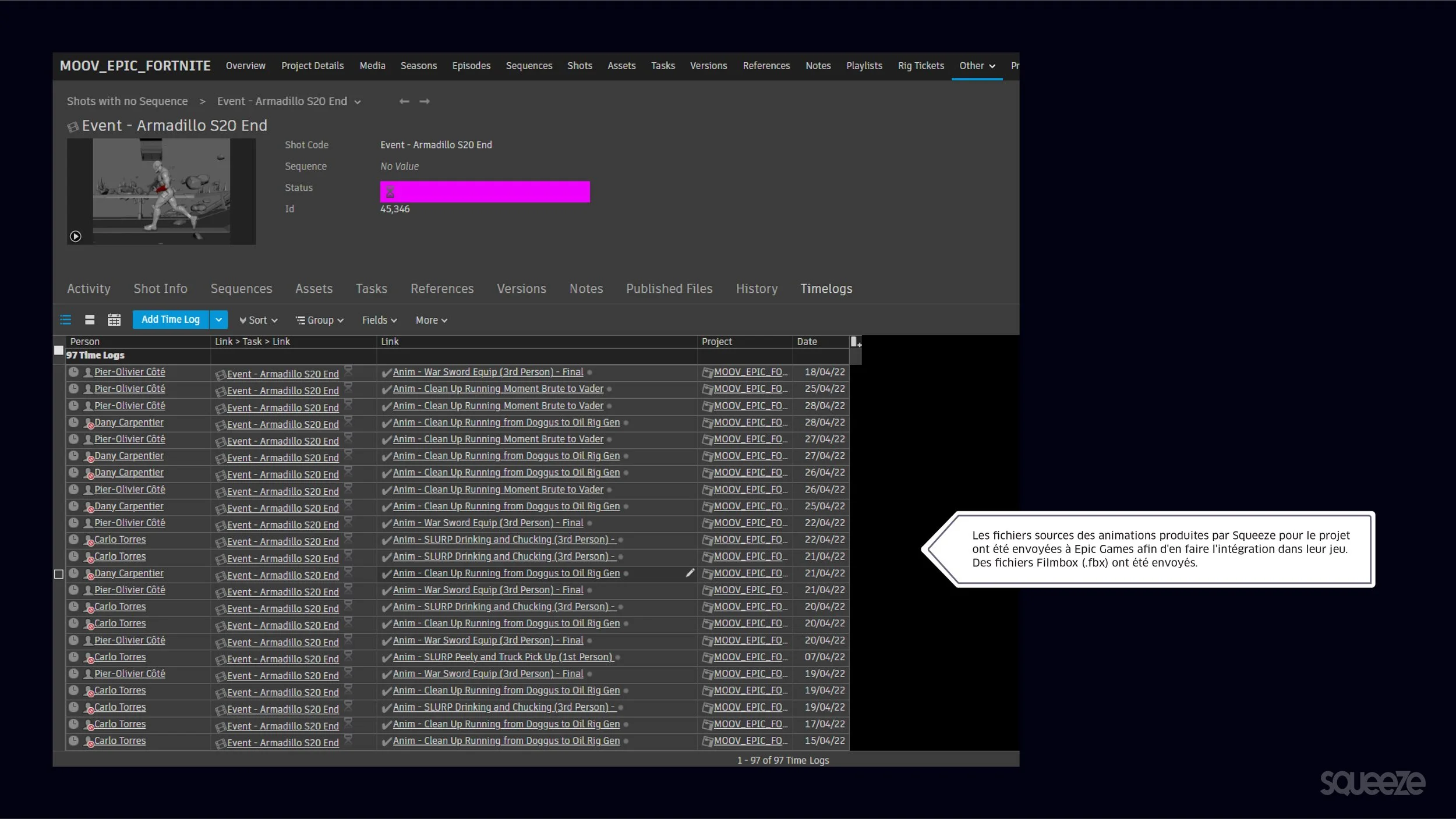Image resolution: width=1456 pixels, height=819 pixels.
Task: Open the Rig Tickets page
Action: (x=920, y=66)
